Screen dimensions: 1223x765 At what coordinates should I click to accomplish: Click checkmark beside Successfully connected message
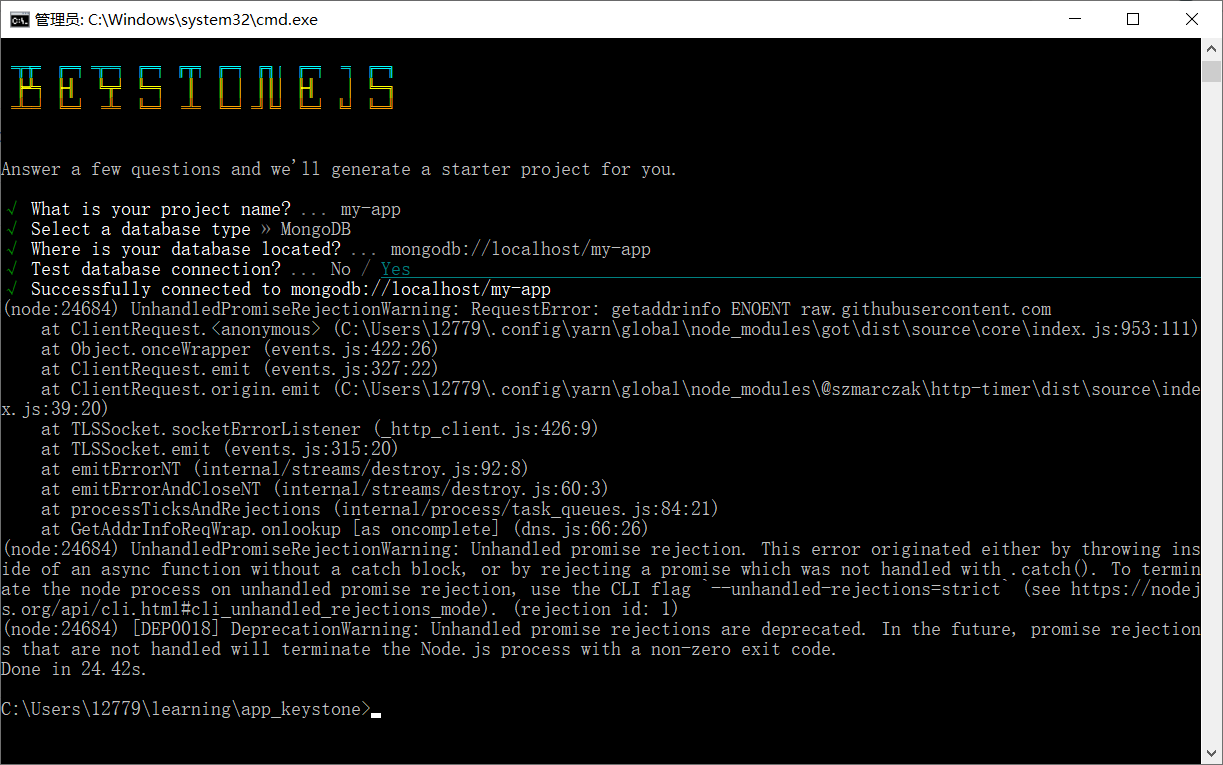pyautogui.click(x=12, y=288)
